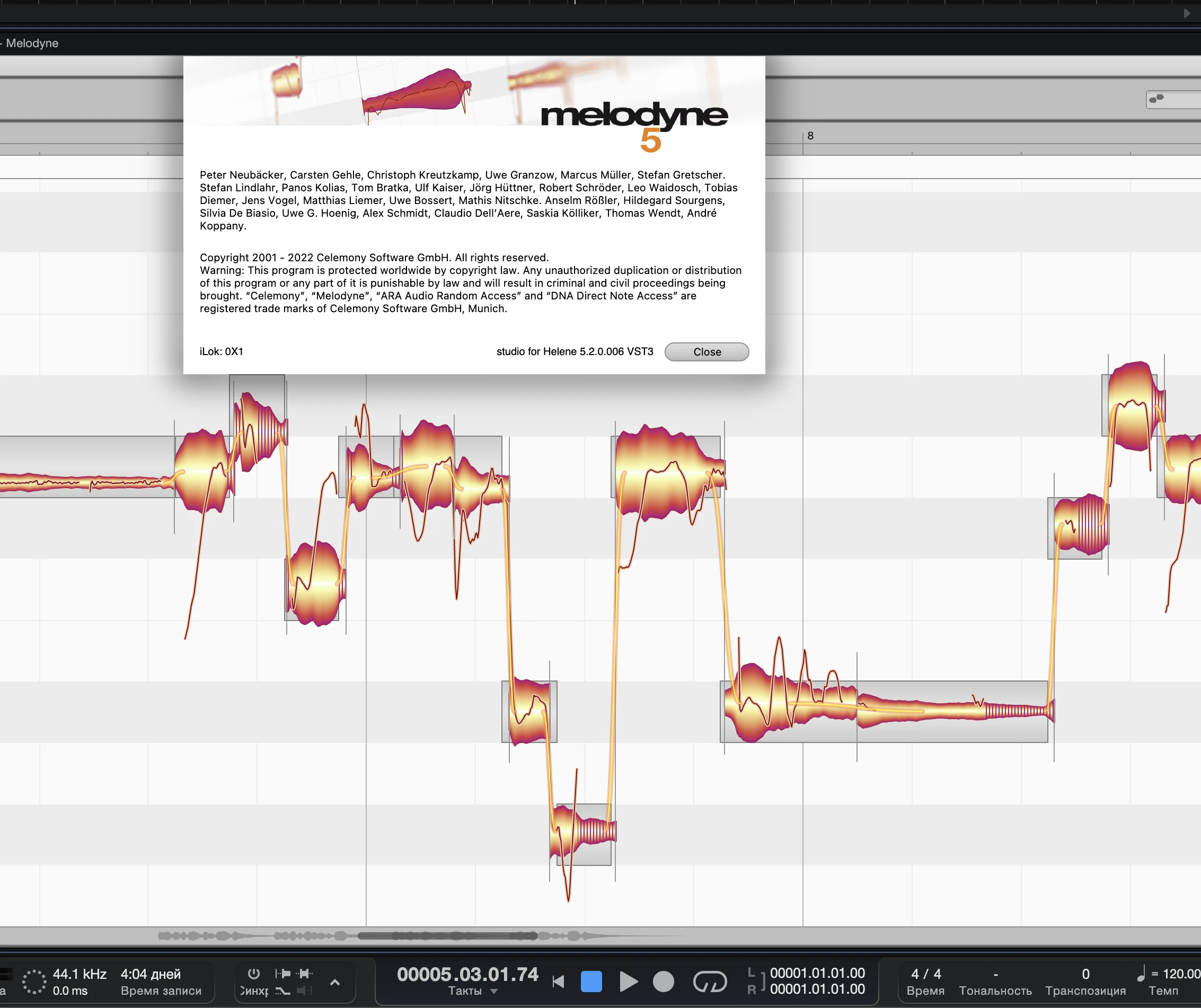This screenshot has height=1008, width=1201.
Task: Click the quarter-note icon beside the tempo
Action: [1141, 973]
